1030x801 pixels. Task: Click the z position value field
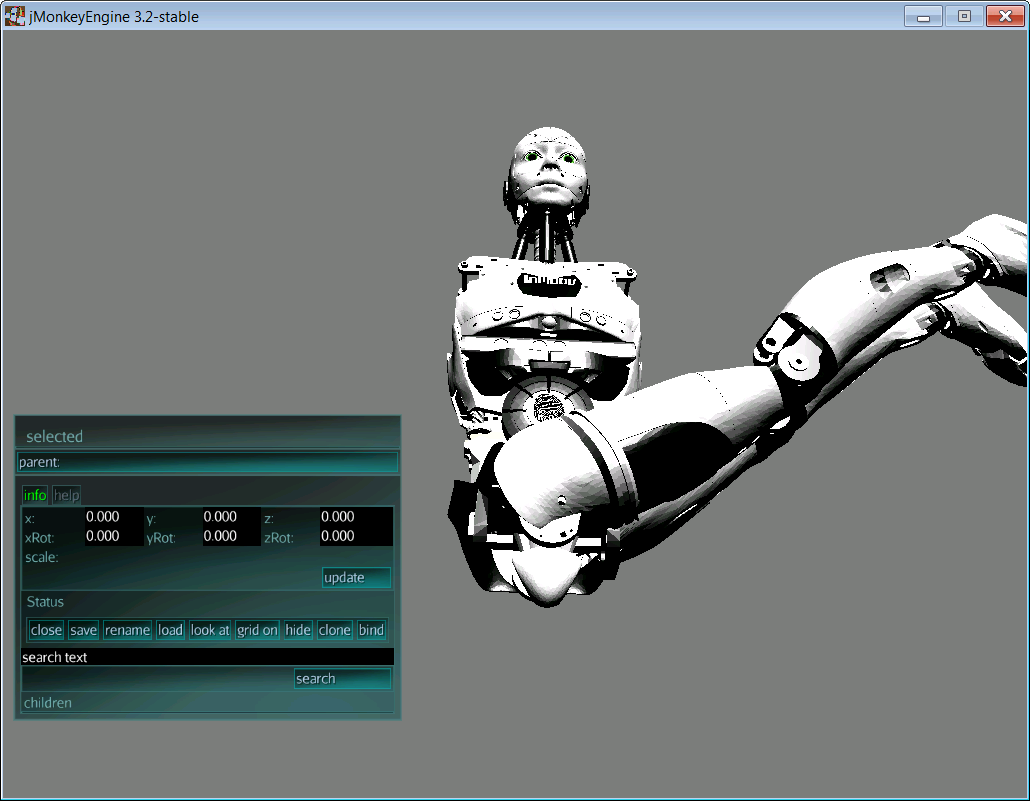coord(356,516)
